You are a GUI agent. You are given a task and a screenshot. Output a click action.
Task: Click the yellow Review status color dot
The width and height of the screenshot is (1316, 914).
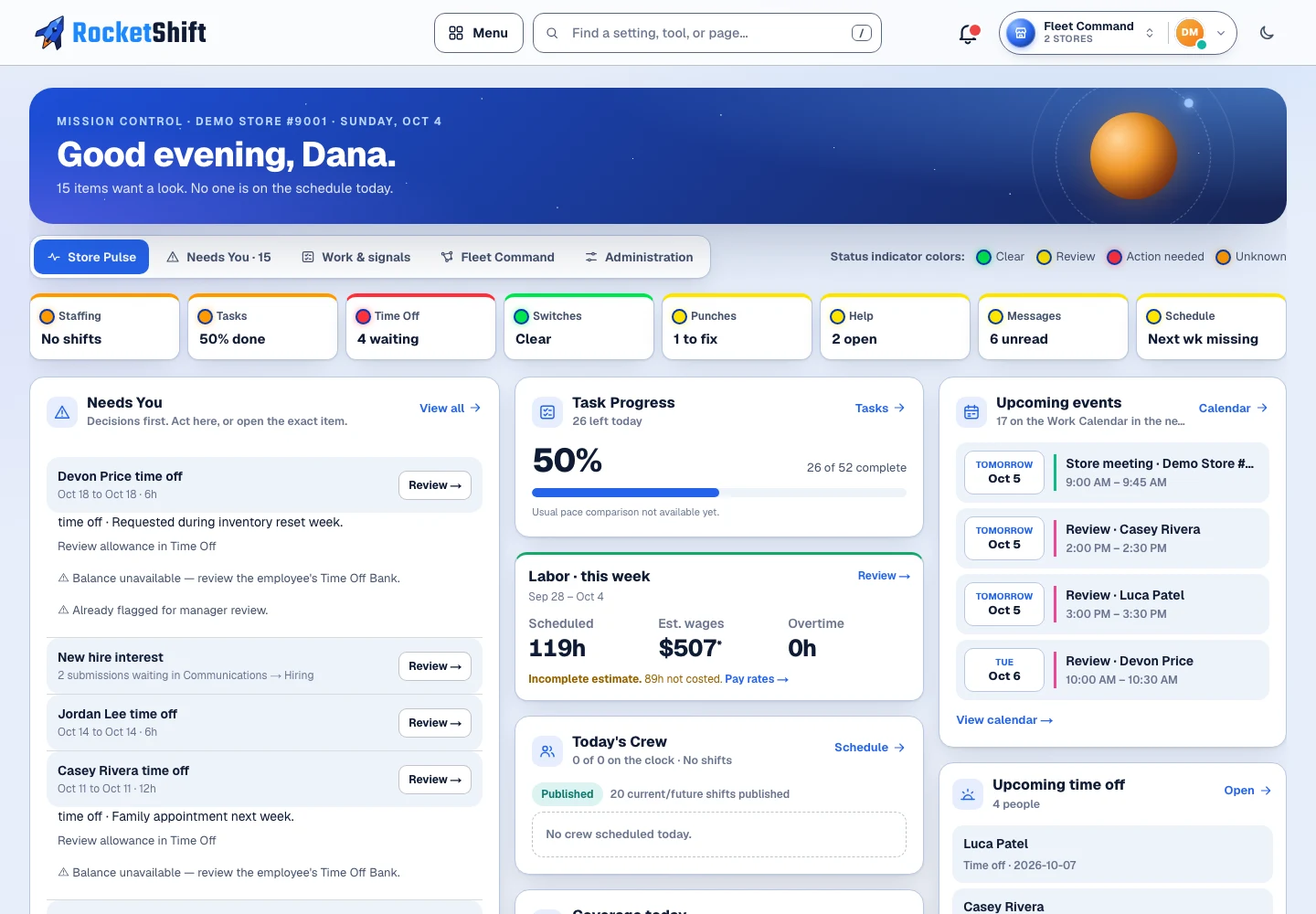point(1045,257)
